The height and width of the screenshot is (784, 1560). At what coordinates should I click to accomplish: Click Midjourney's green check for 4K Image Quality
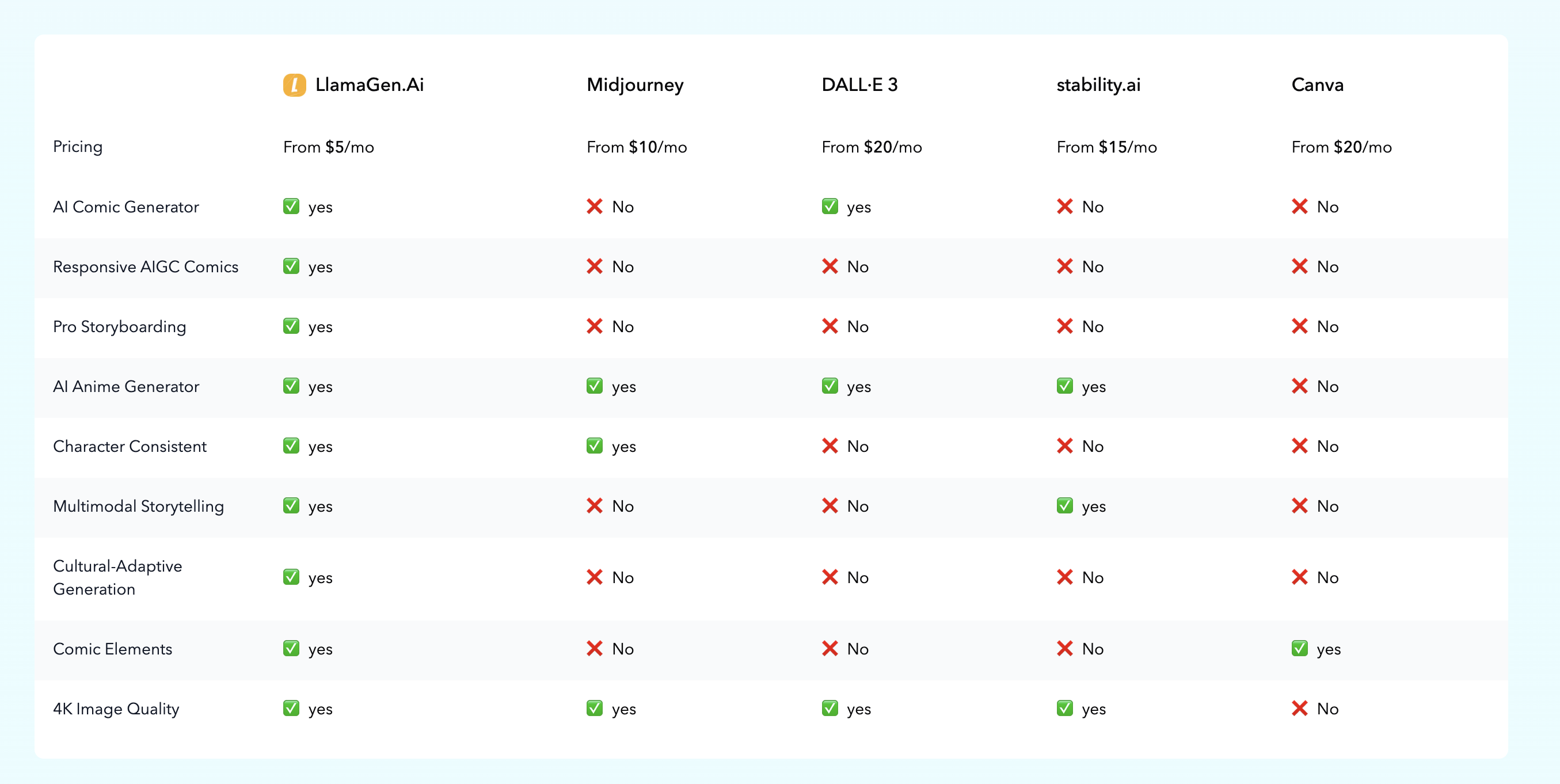tap(595, 709)
